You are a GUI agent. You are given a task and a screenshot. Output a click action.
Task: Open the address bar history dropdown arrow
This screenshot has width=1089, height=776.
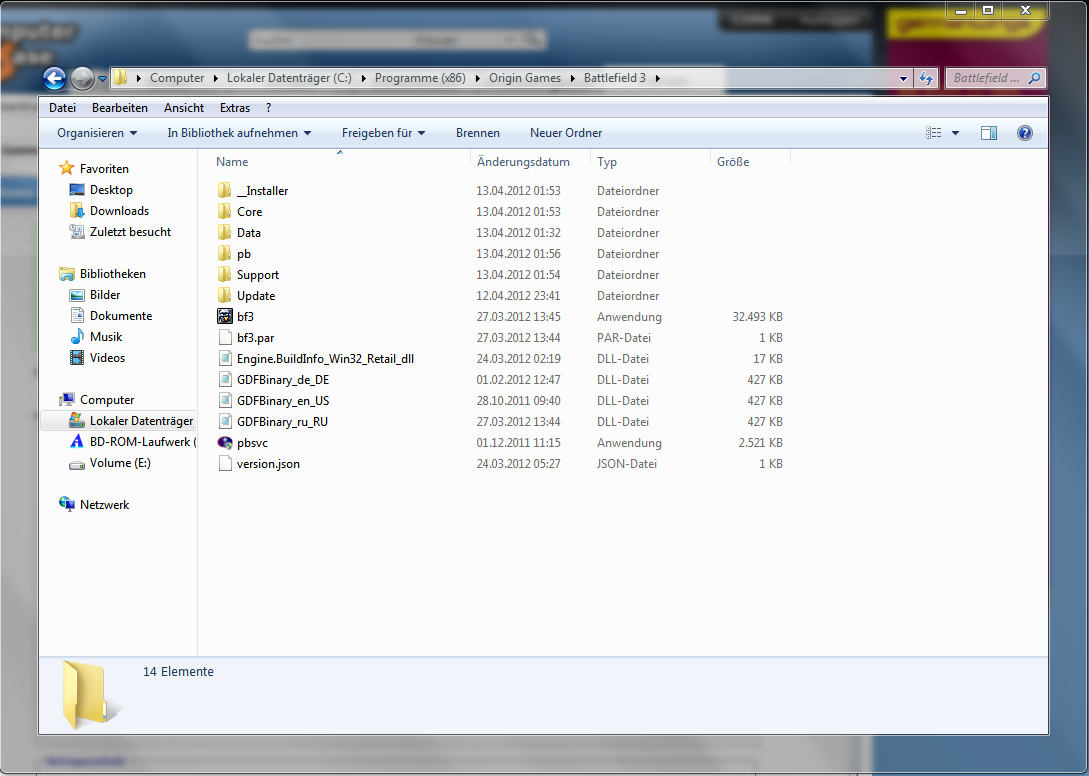[x=903, y=78]
